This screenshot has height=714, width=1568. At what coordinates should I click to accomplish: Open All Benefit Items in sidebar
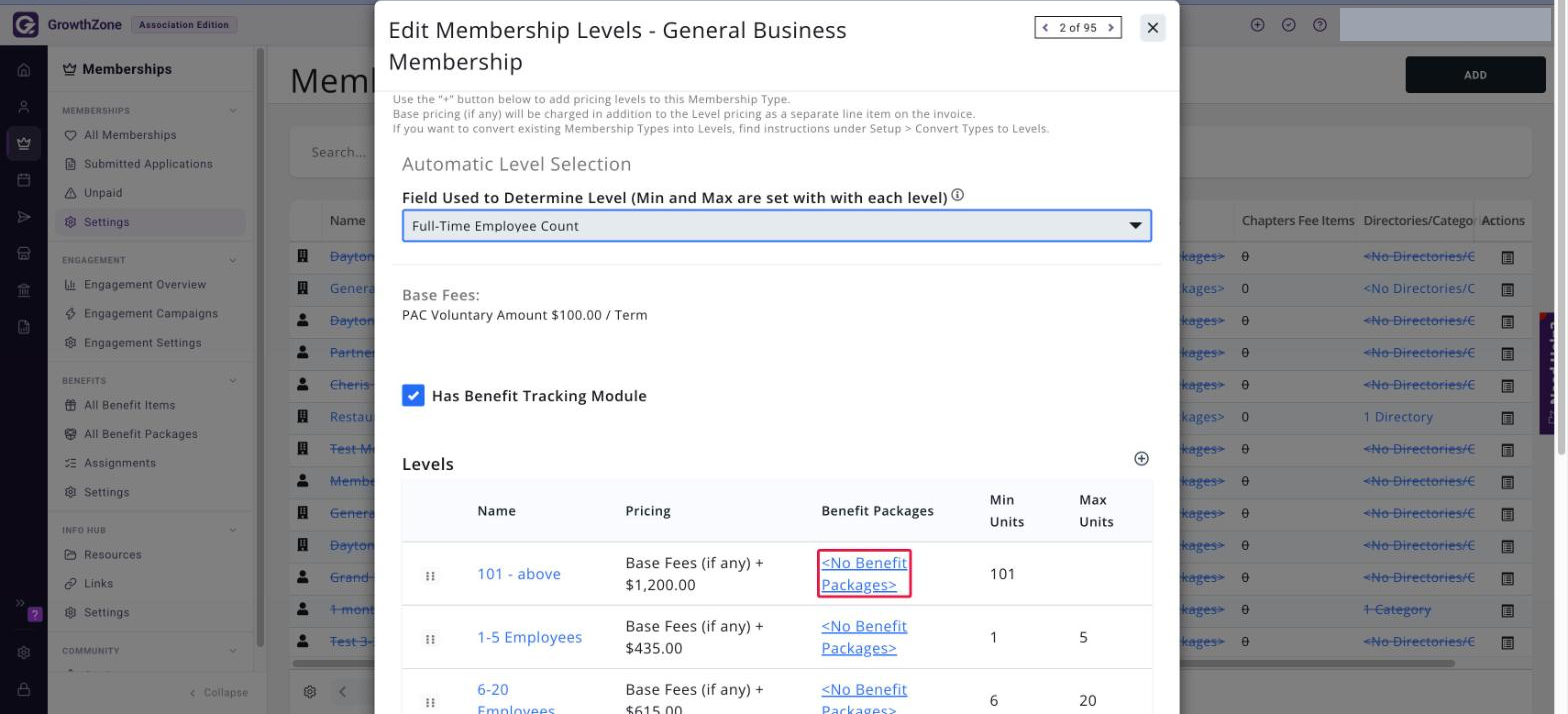(129, 405)
